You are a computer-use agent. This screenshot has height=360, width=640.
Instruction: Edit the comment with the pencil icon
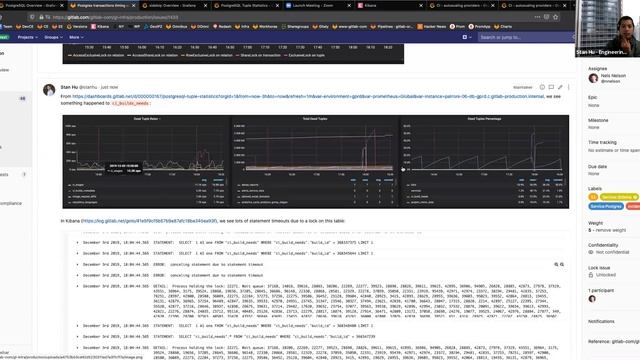[560, 87]
